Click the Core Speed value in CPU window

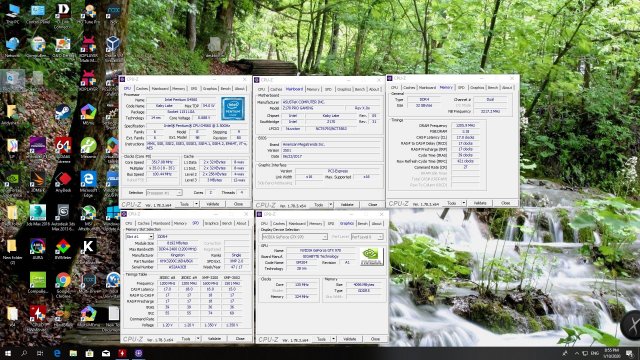[x=162, y=162]
